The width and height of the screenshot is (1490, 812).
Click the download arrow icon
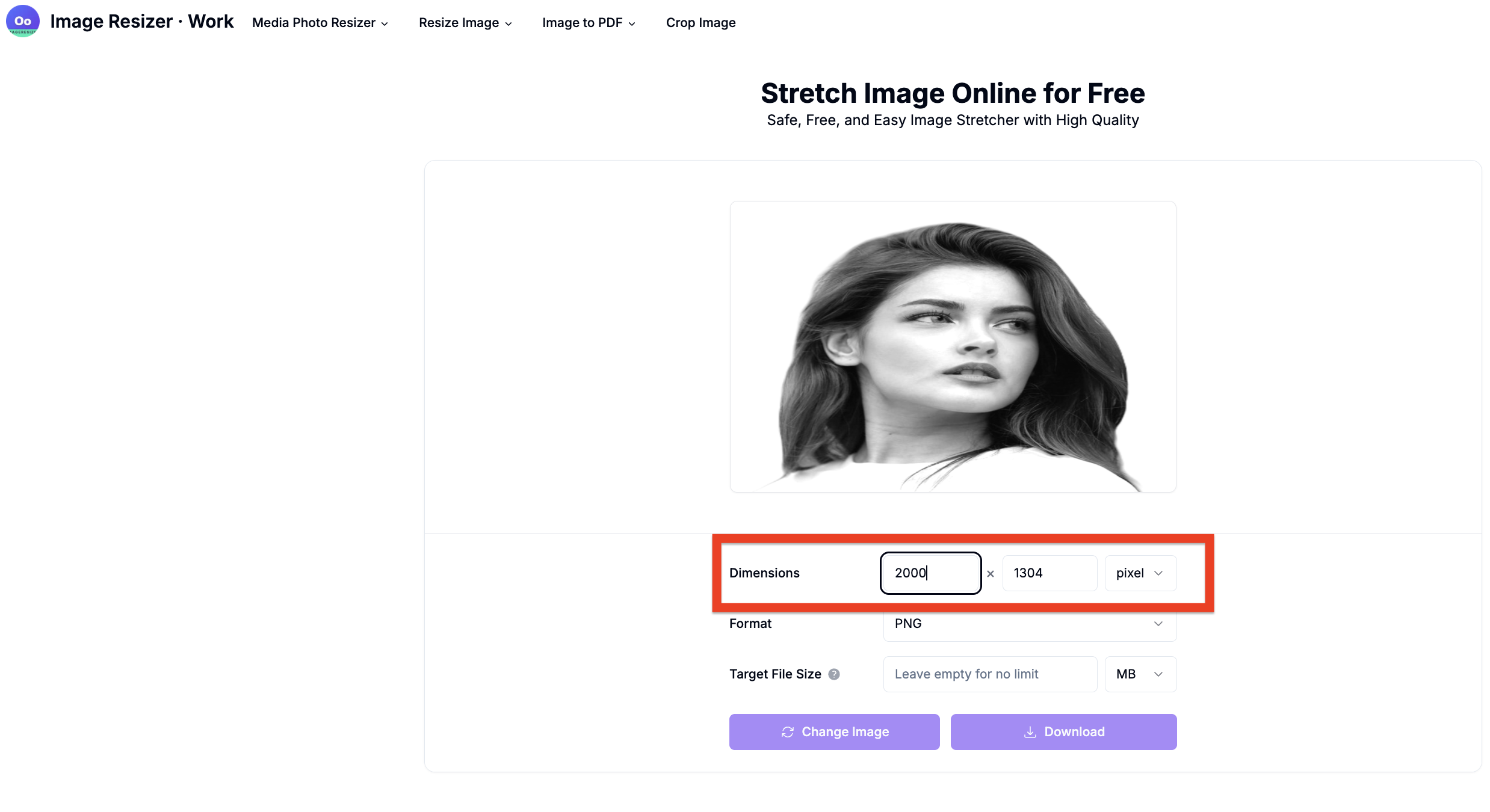click(1030, 732)
